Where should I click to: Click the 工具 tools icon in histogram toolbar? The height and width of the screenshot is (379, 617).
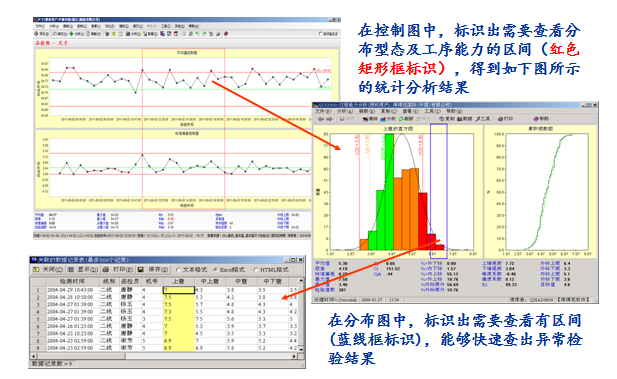tap(478, 119)
